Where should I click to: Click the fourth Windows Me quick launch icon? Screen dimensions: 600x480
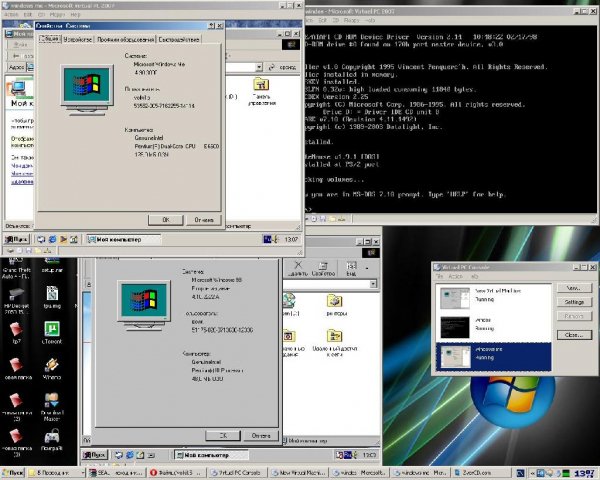pos(74,240)
